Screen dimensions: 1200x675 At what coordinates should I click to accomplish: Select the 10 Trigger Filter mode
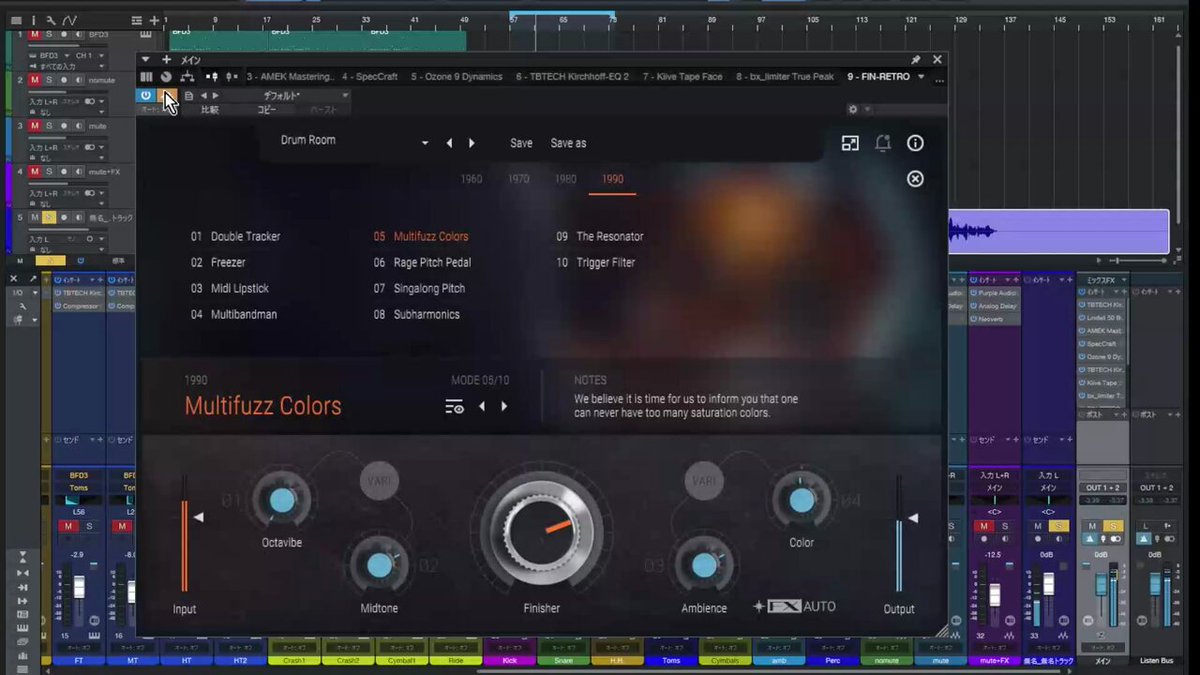(596, 263)
